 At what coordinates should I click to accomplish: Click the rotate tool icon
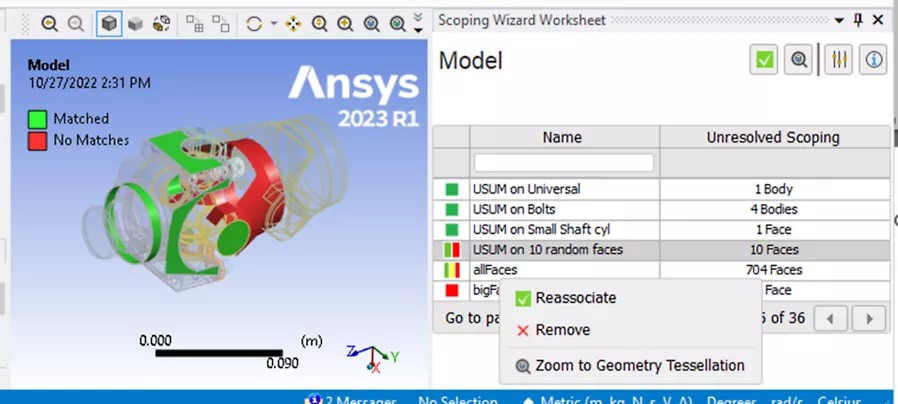254,23
